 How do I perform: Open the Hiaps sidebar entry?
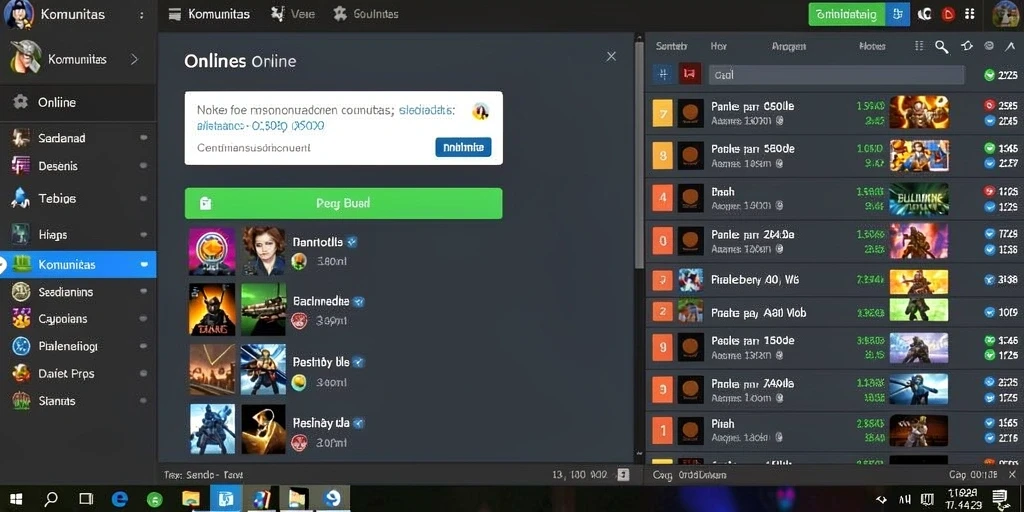click(78, 234)
